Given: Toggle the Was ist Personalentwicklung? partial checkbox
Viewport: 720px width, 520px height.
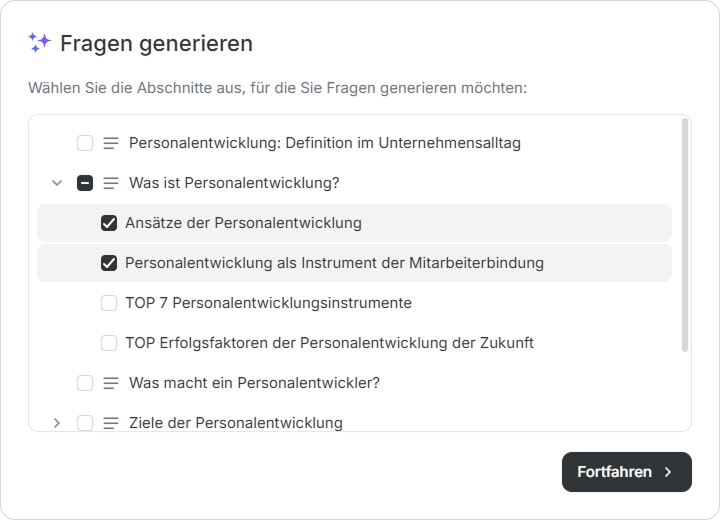Looking at the screenshot, I should click(85, 183).
